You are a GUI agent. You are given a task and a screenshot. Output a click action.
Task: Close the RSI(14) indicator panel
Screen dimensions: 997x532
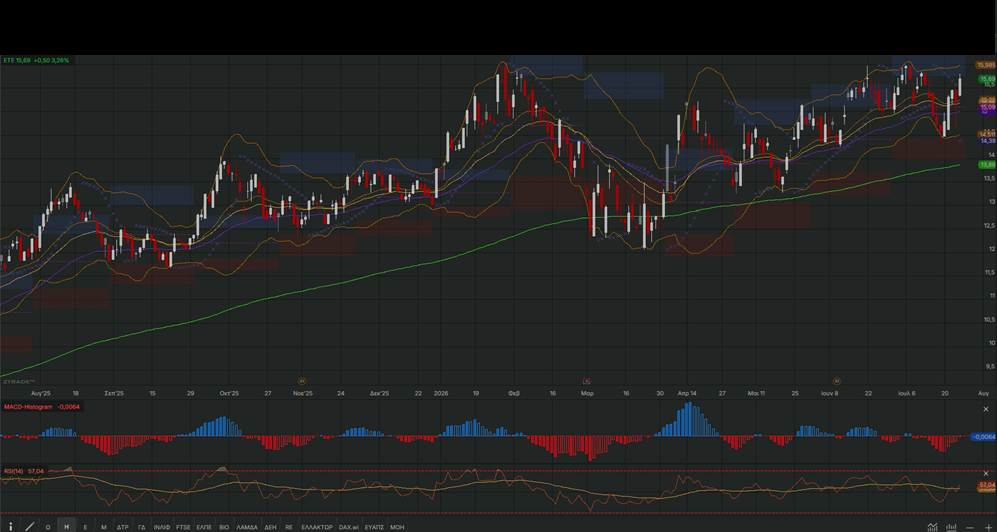[986, 472]
